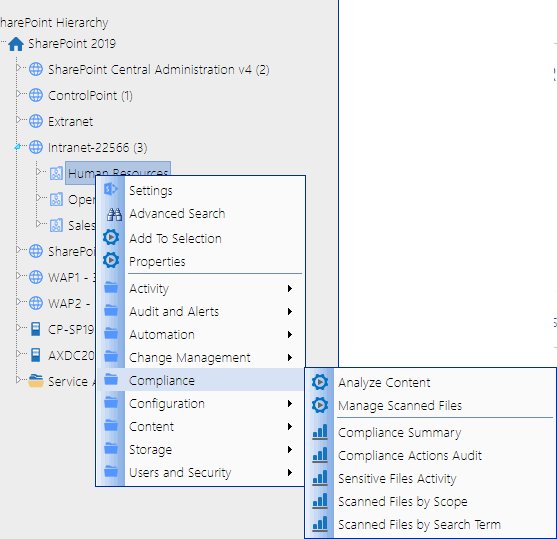Expand the CP-SP19 server node
Image resolution: width=557 pixels, height=539 pixels.
click(x=18, y=327)
